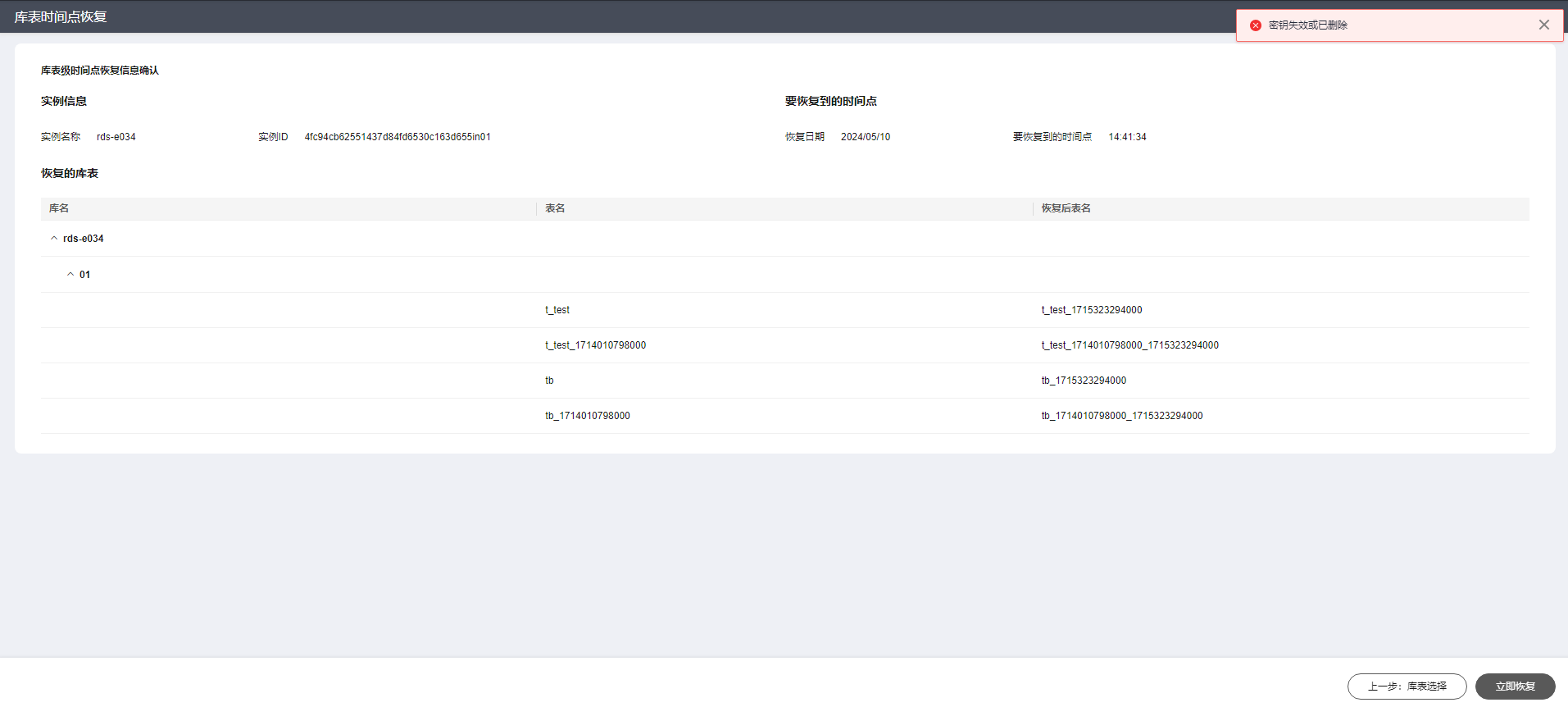Click the 密钥失效或已删除 error message text
This screenshot has width=1568, height=707.
coord(1307,25)
